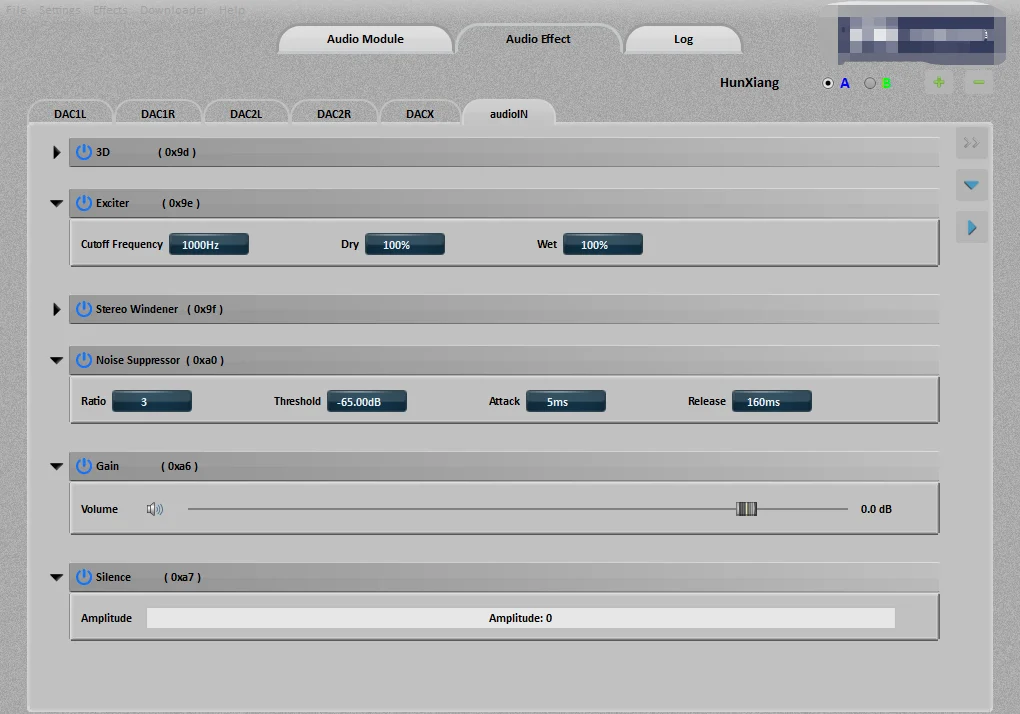This screenshot has width=1020, height=714.
Task: Click the Ratio value 3 field
Action: (x=152, y=401)
